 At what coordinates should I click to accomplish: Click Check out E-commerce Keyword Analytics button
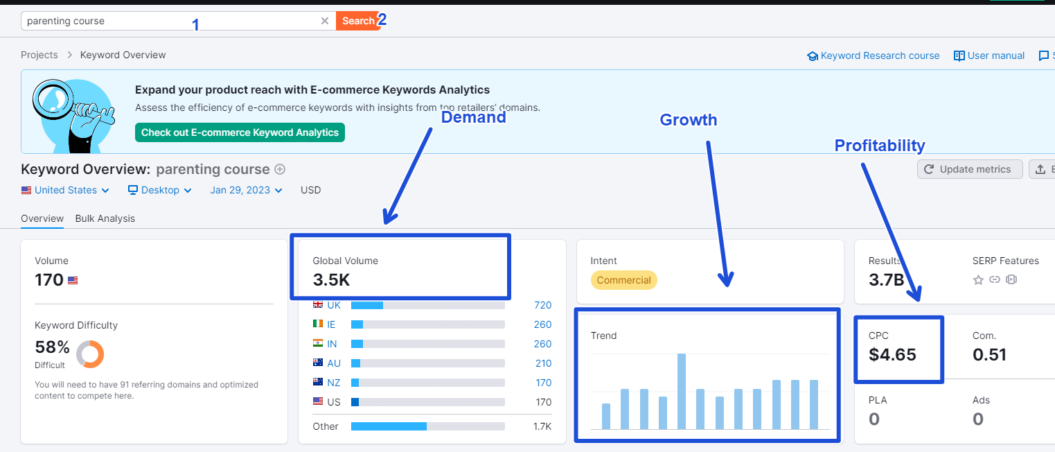click(x=240, y=133)
